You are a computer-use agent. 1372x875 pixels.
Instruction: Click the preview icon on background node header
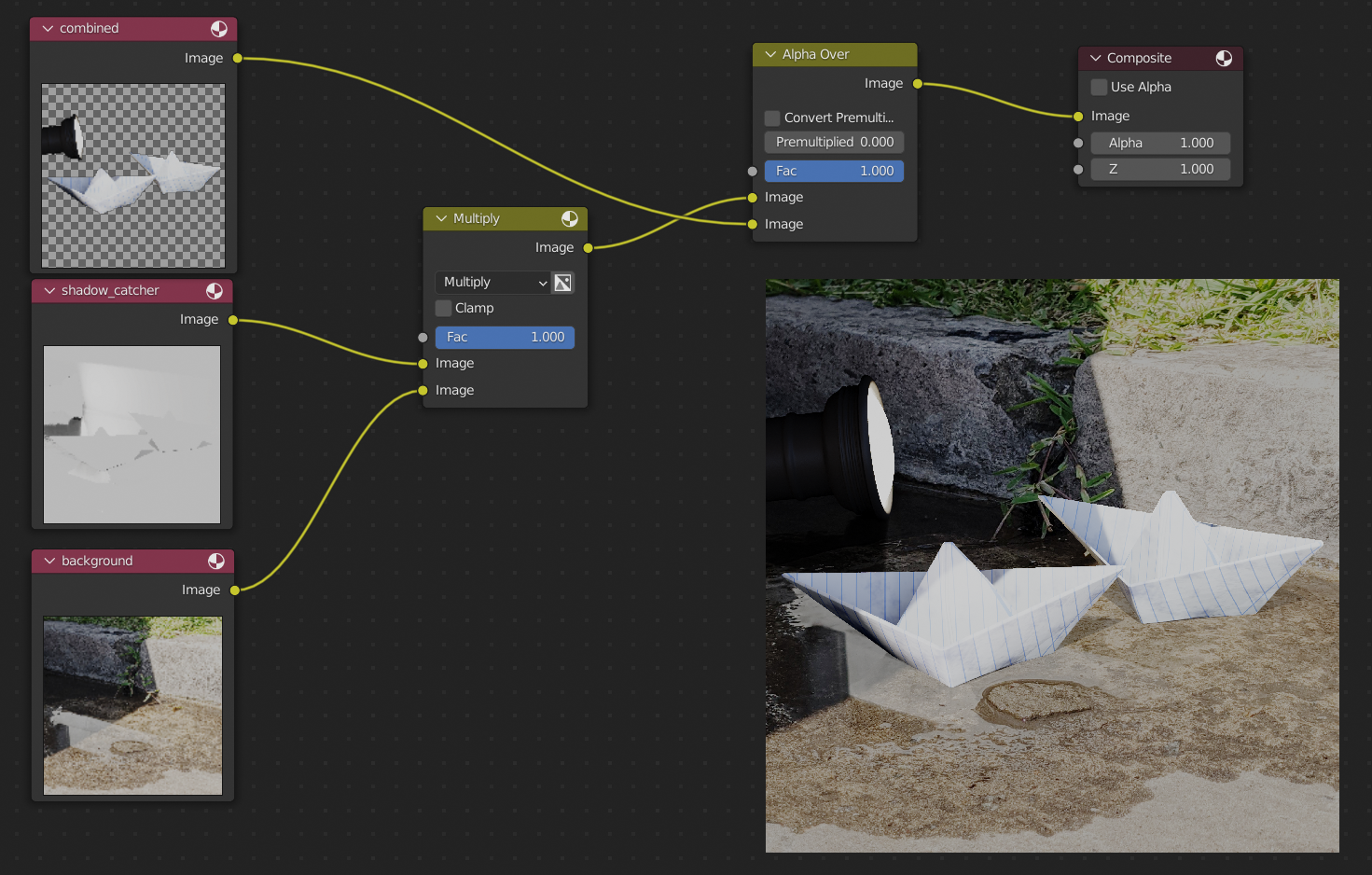coord(217,561)
